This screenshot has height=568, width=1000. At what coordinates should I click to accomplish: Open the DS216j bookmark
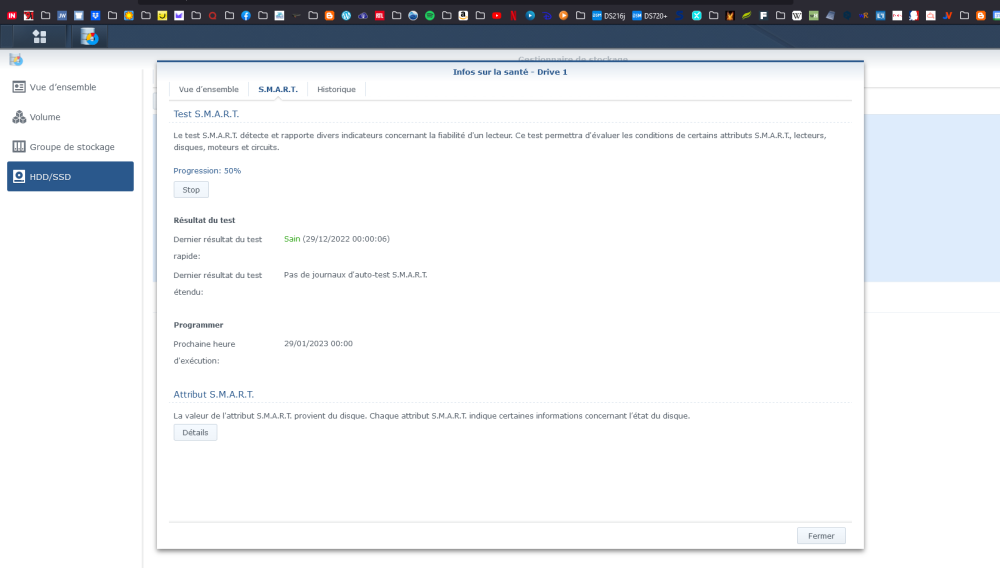click(608, 16)
